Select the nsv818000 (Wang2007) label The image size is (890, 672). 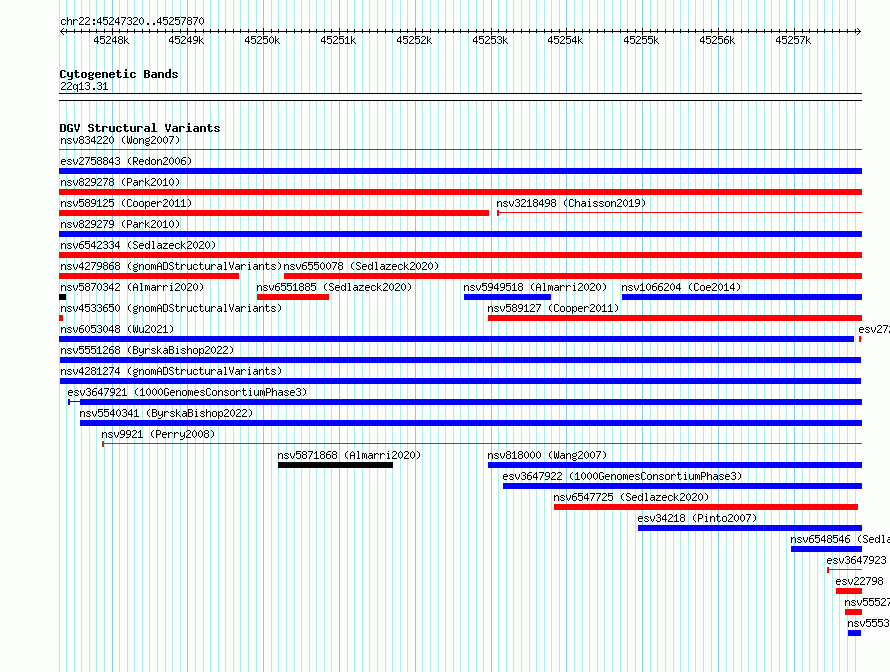tap(547, 455)
